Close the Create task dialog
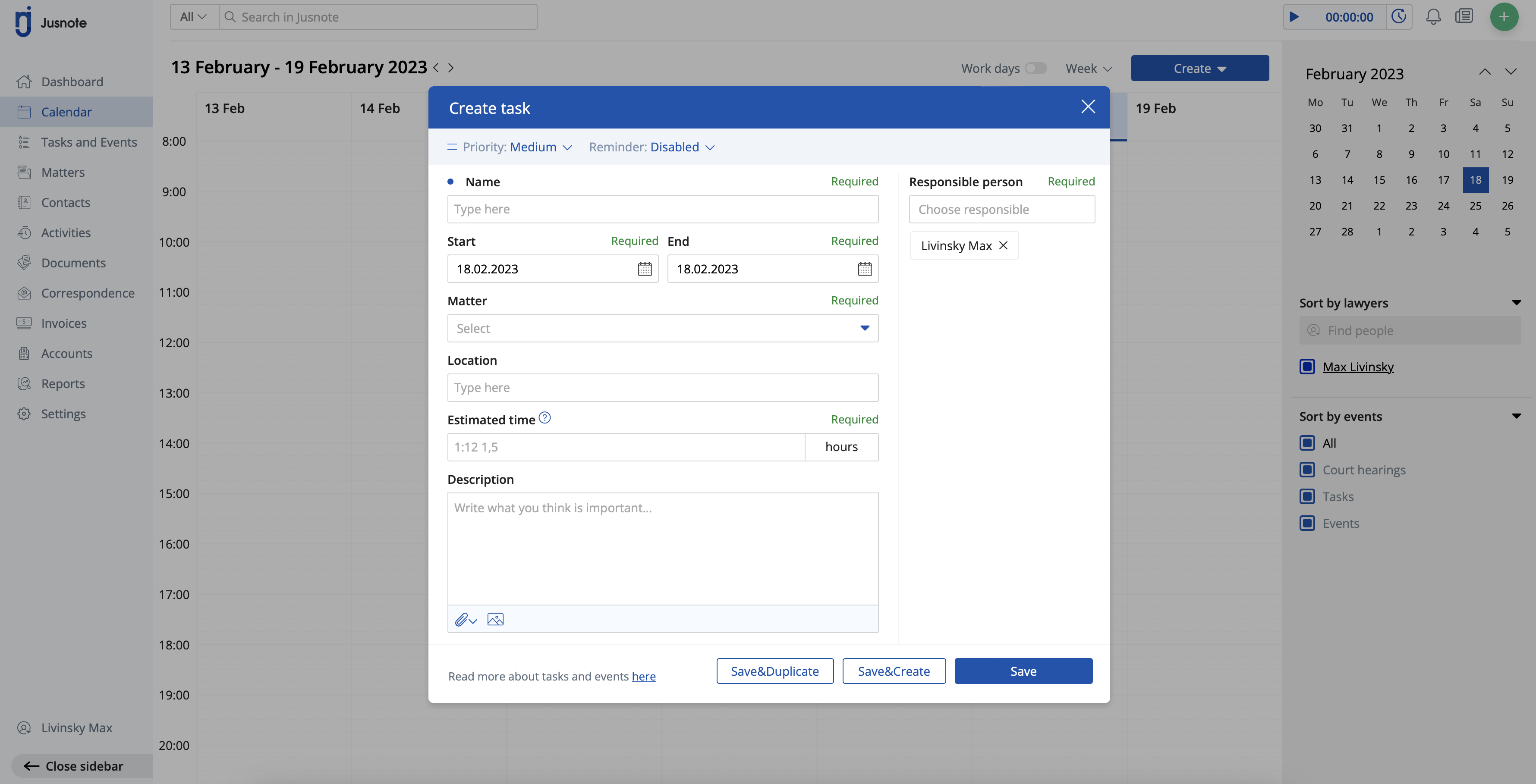Screen dimensions: 1536x784 (x=1088, y=107)
